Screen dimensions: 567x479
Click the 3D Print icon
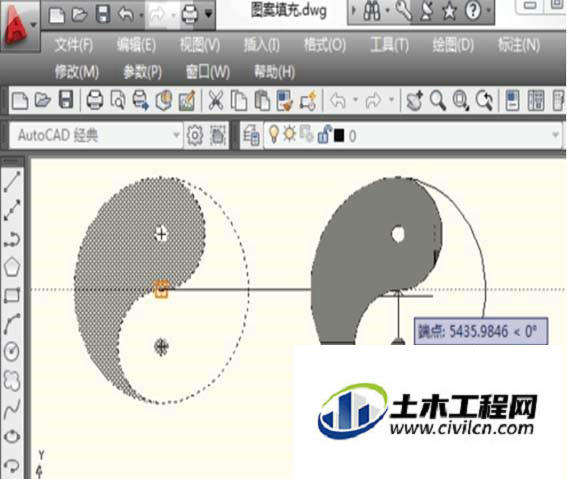(163, 100)
